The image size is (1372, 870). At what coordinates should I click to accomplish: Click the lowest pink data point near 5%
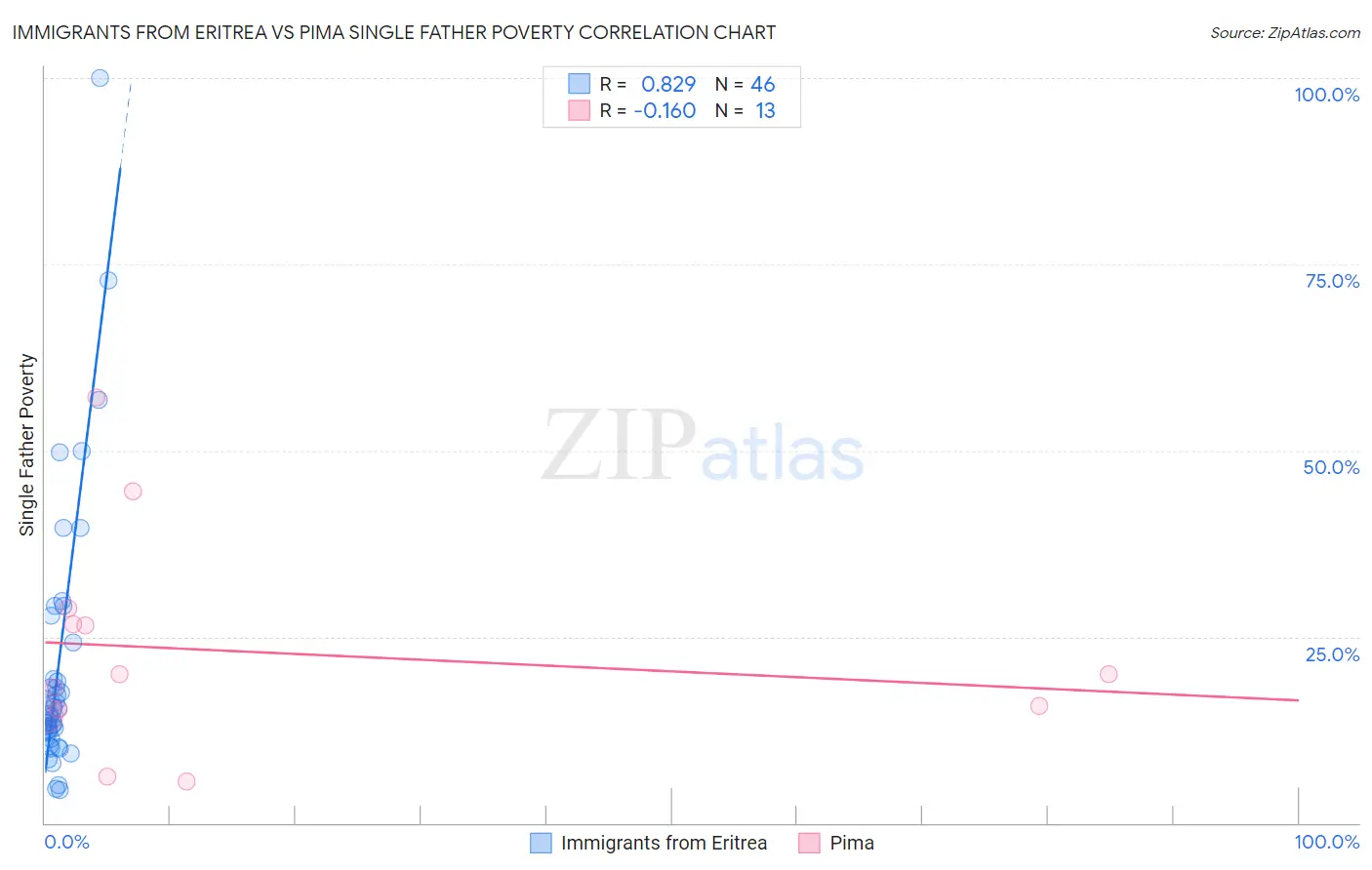pos(186,781)
